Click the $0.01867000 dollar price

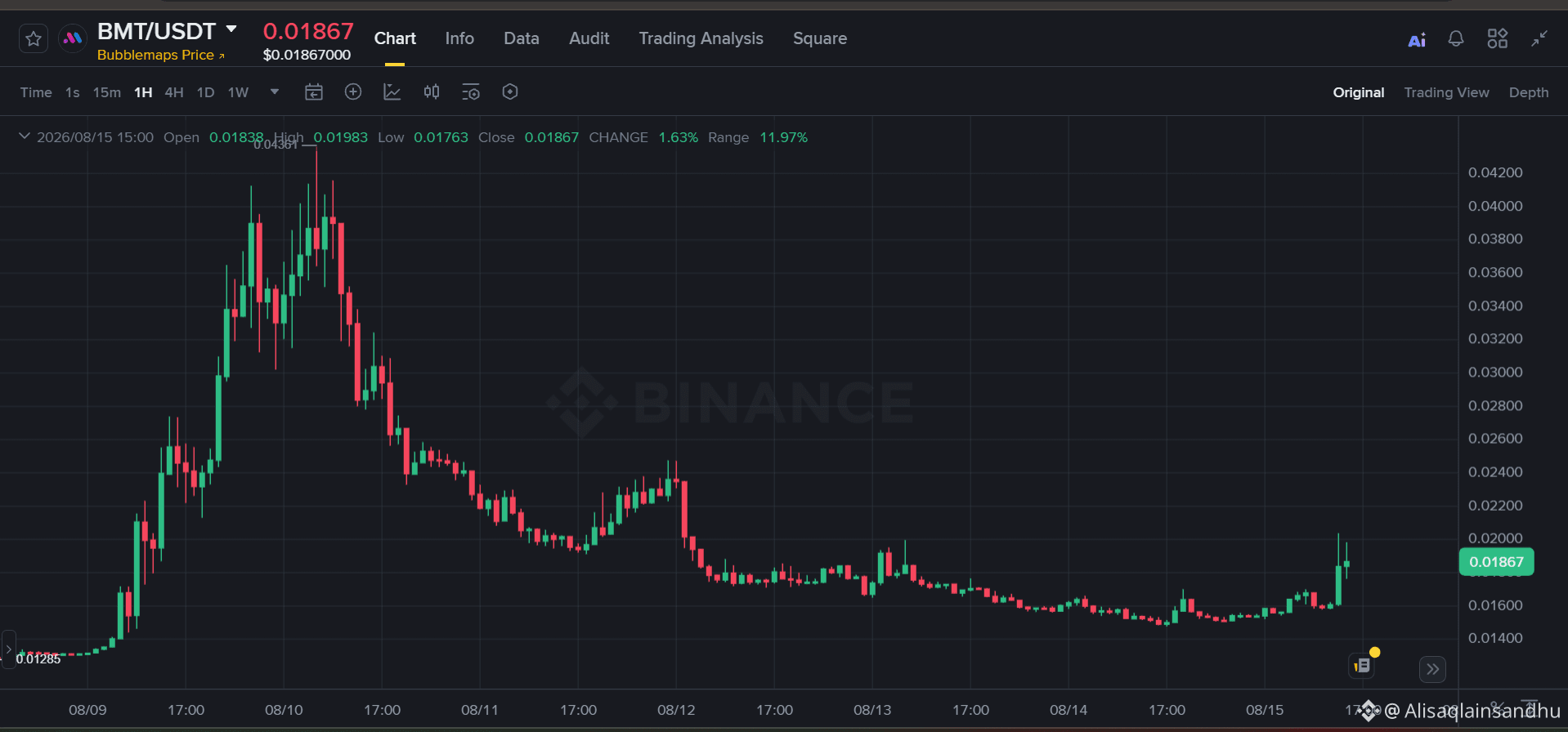click(307, 55)
